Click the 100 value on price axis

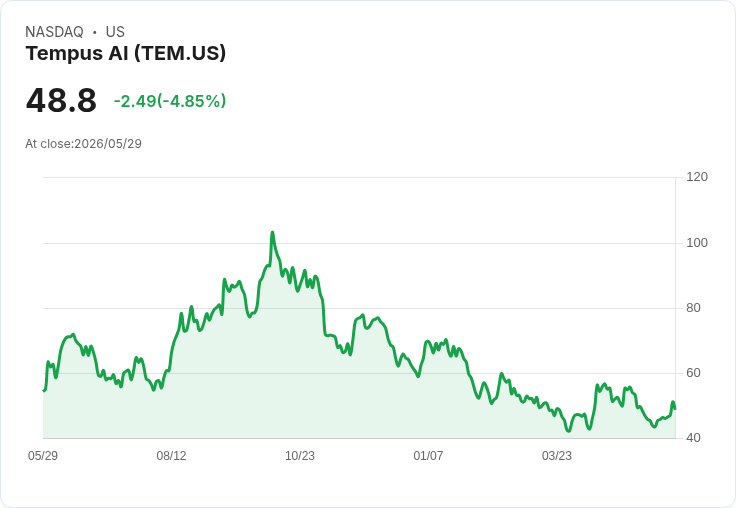697,243
